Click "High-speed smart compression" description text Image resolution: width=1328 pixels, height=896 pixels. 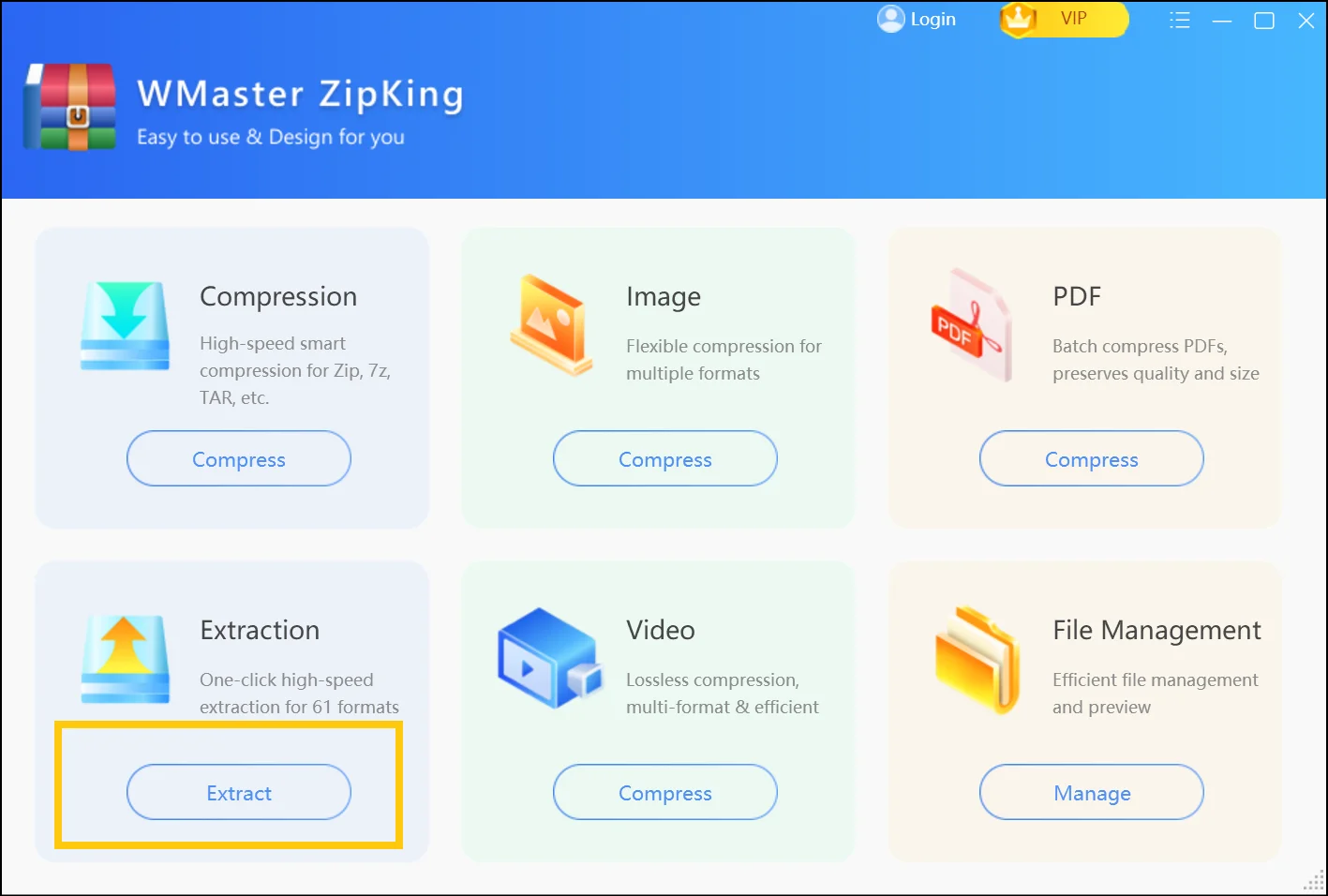tap(295, 370)
